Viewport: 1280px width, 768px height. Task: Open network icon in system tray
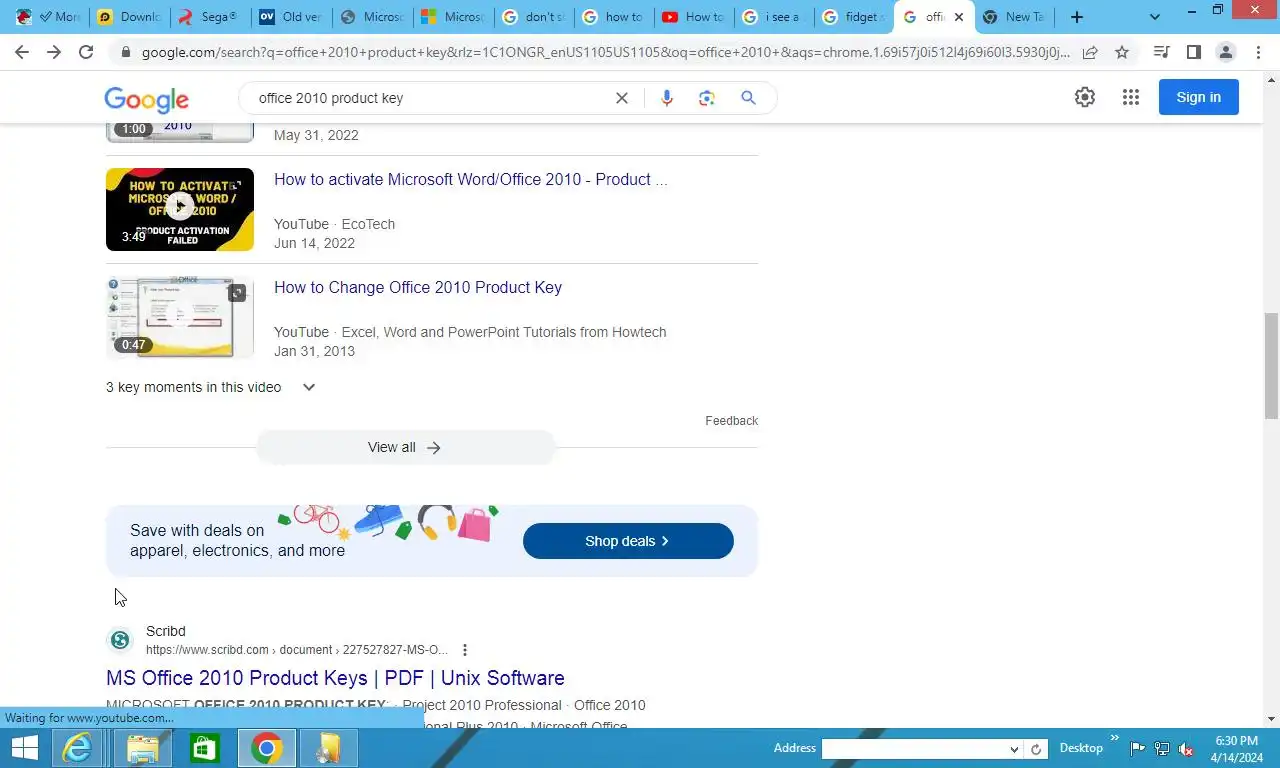pyautogui.click(x=1162, y=749)
